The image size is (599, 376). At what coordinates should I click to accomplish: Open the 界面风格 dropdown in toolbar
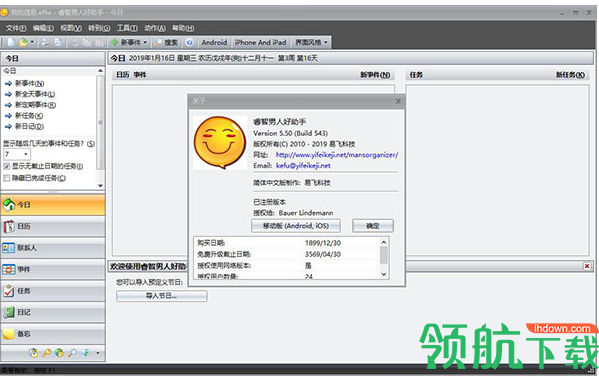click(x=311, y=42)
